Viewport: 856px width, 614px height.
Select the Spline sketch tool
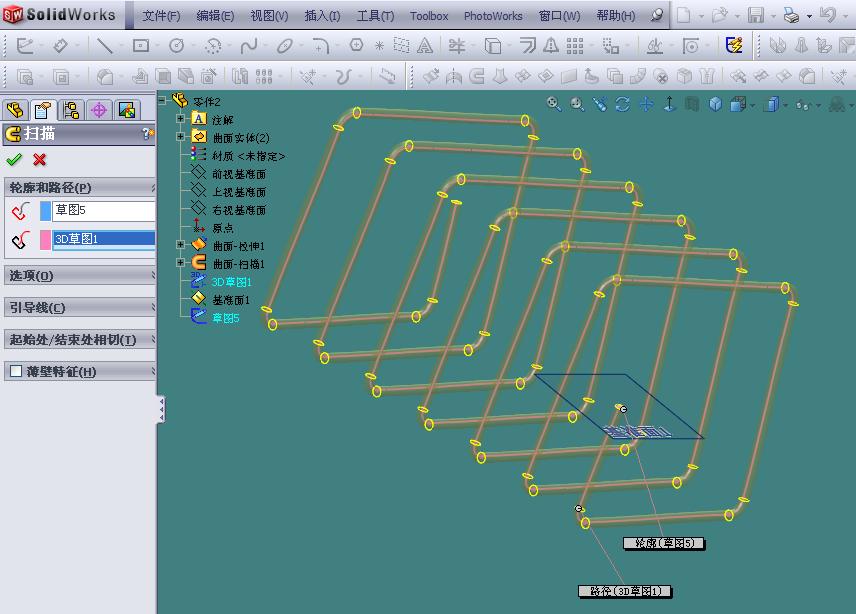coord(248,46)
